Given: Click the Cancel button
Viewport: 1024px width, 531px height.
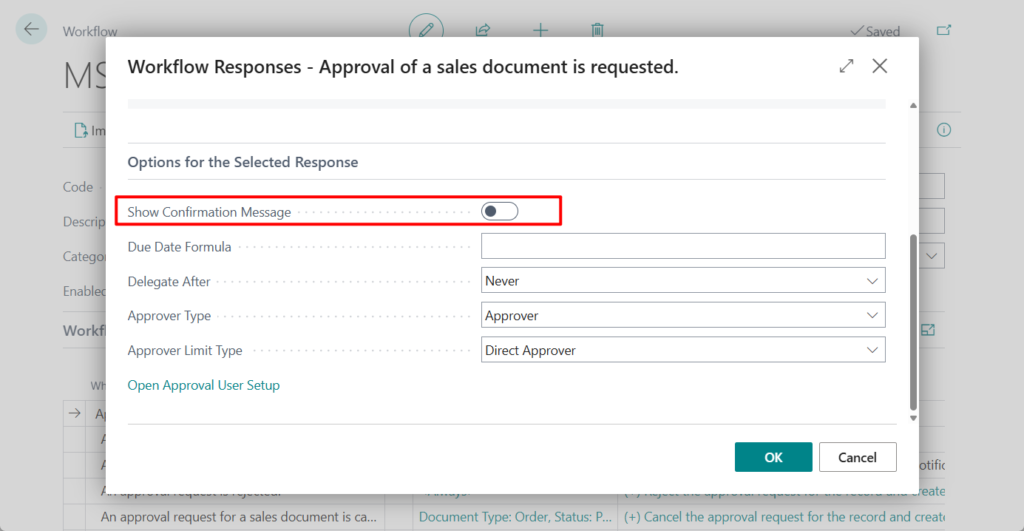Looking at the screenshot, I should 857,457.
